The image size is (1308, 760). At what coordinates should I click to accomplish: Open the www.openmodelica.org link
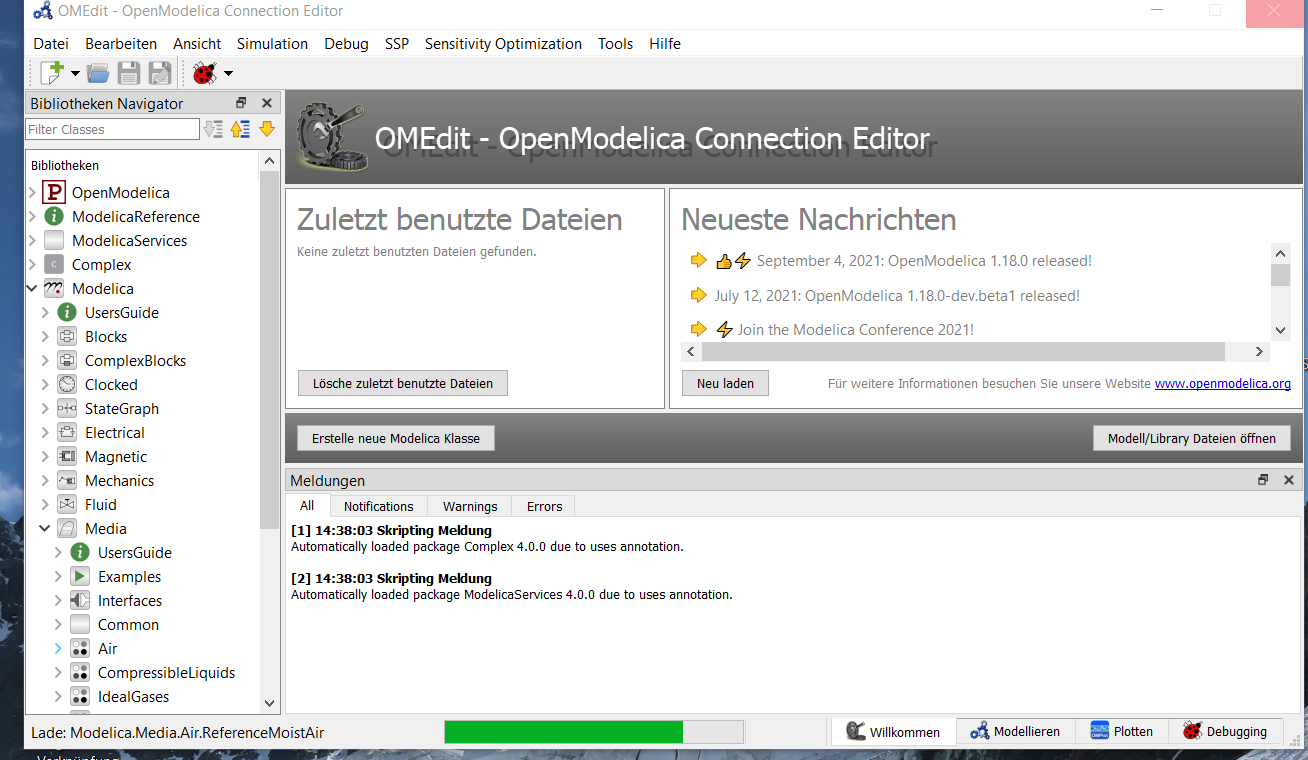coord(1222,383)
